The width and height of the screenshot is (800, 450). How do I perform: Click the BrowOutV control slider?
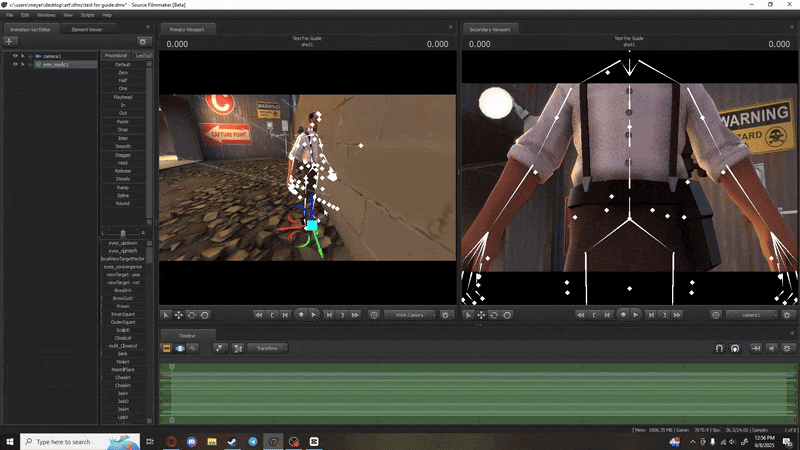123,298
